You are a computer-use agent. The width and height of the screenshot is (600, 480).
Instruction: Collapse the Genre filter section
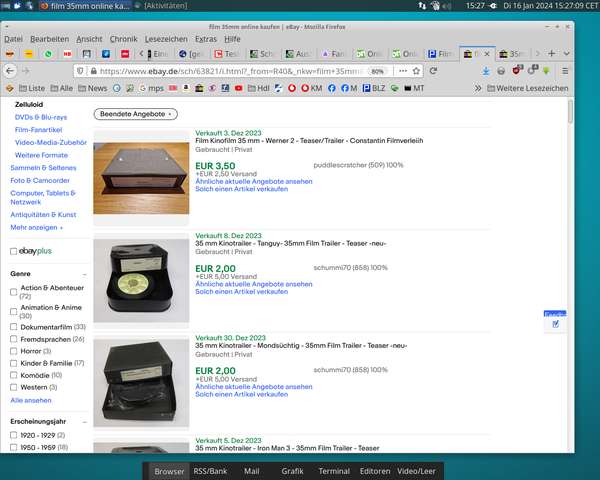click(84, 273)
